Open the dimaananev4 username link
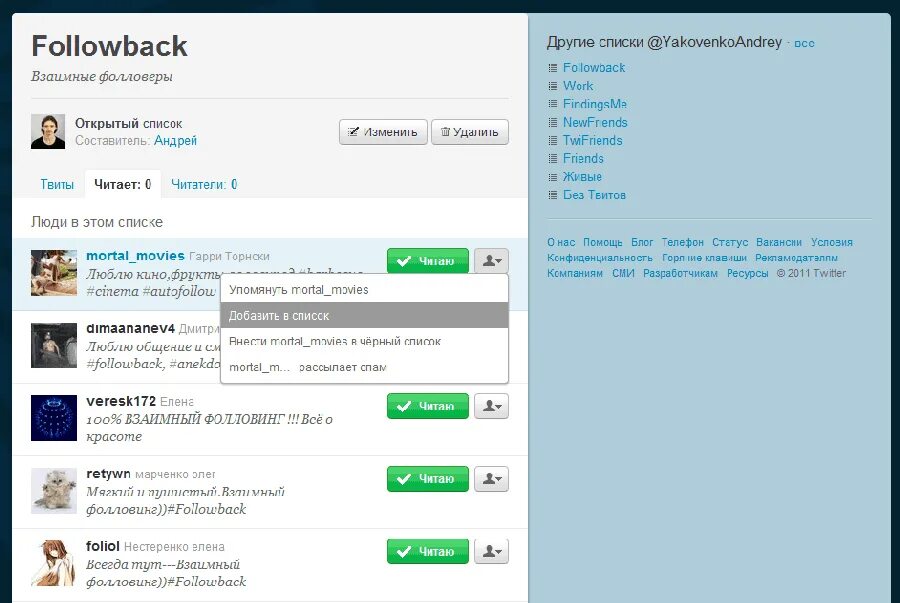This screenshot has width=900, height=603. click(x=130, y=328)
